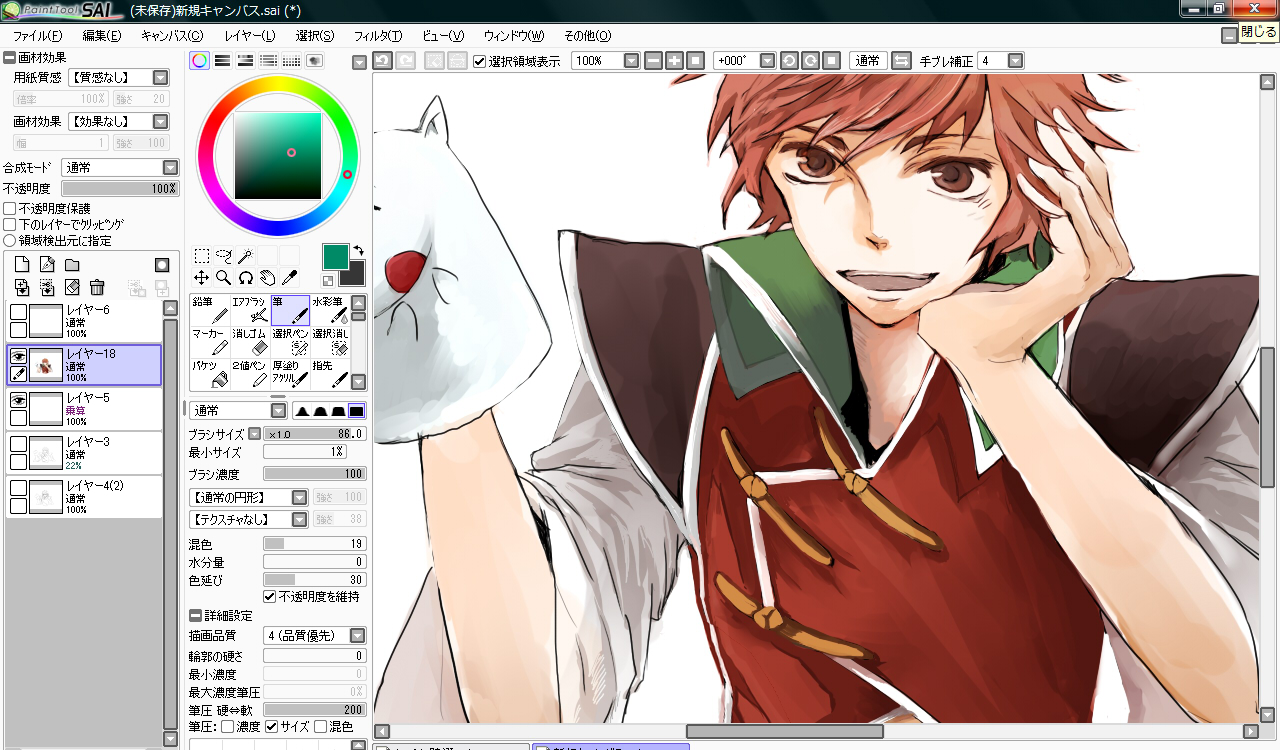This screenshot has height=750, width=1282.
Task: Select the 2値ペン binary pen tool
Action: pyautogui.click(x=250, y=374)
